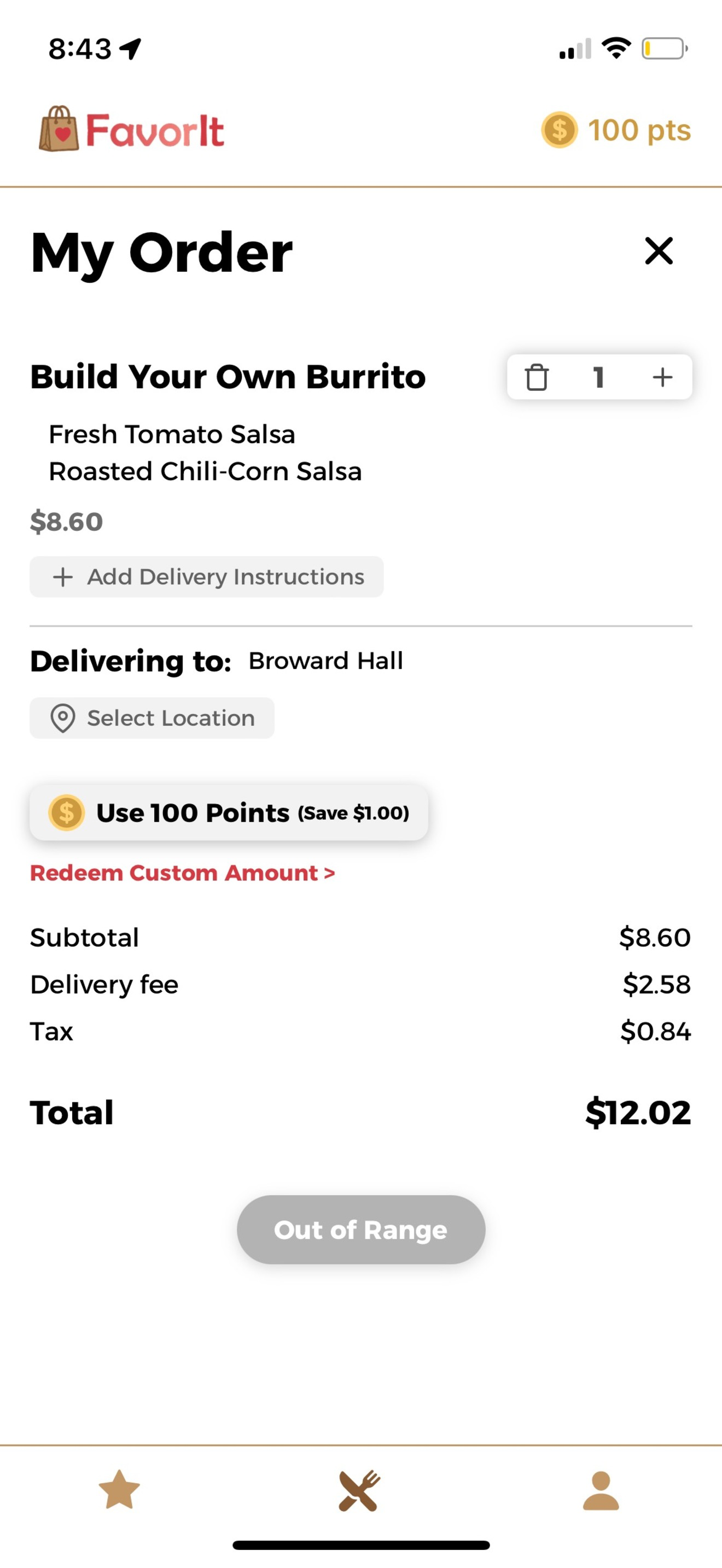Open the star favorites tab

[x=119, y=1489]
